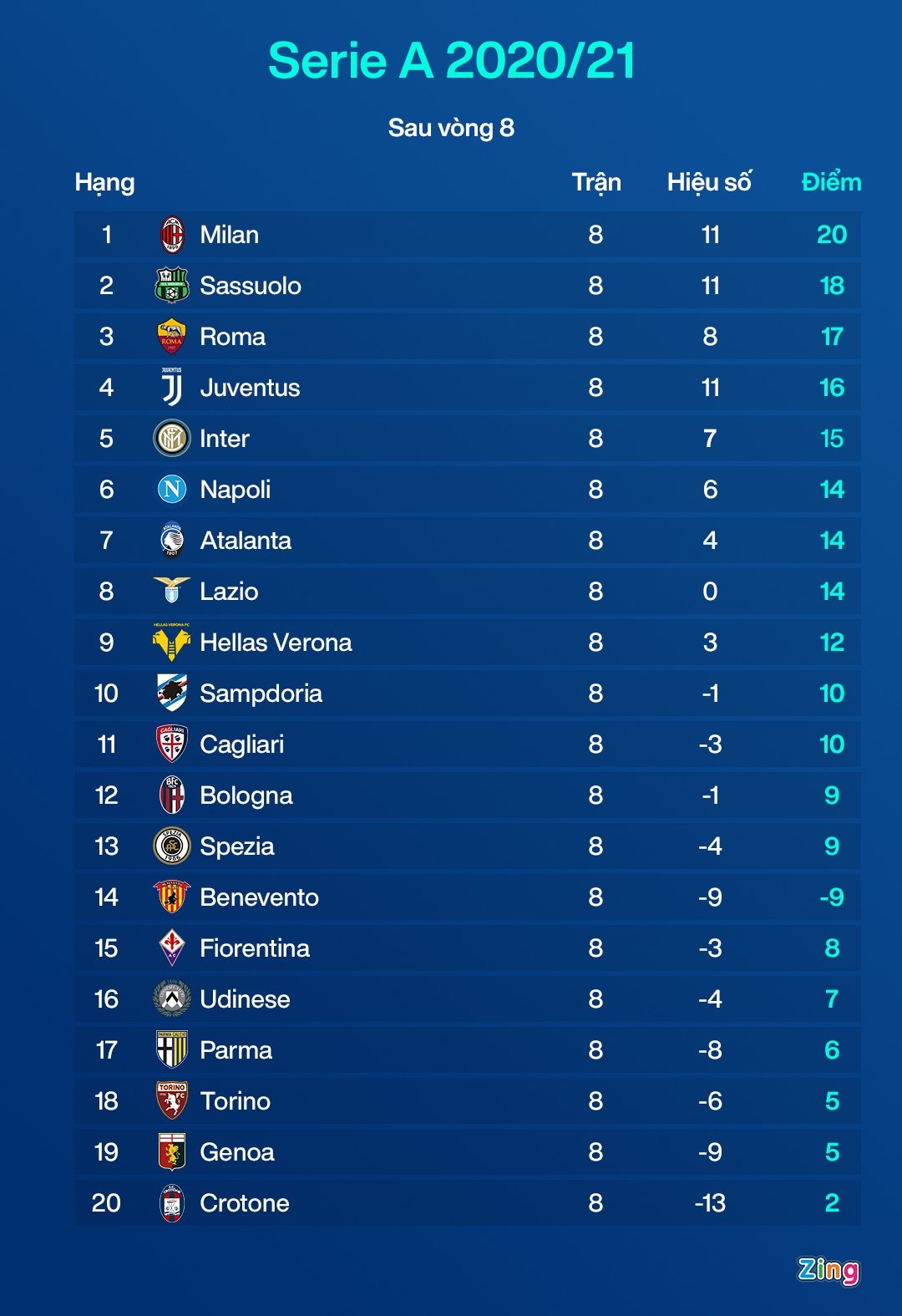The image size is (902, 1316).
Task: Click the Sassuolo club crest
Action: coord(172,286)
